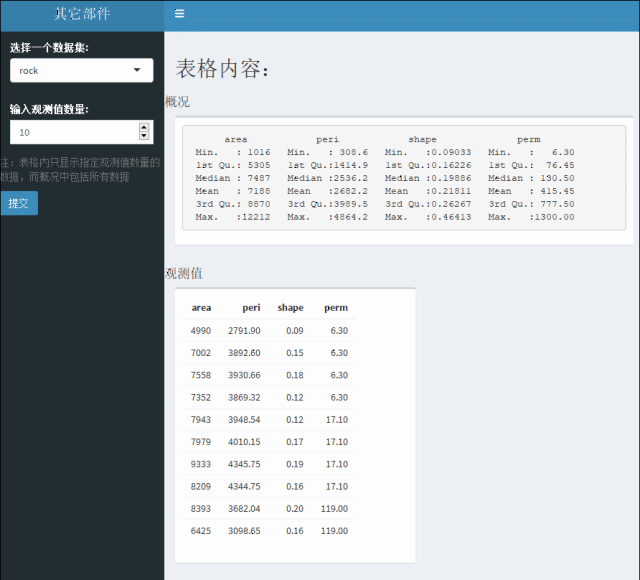The image size is (640, 580).
Task: Select area Max. :12212 in summary
Action: pyautogui.click(x=233, y=217)
